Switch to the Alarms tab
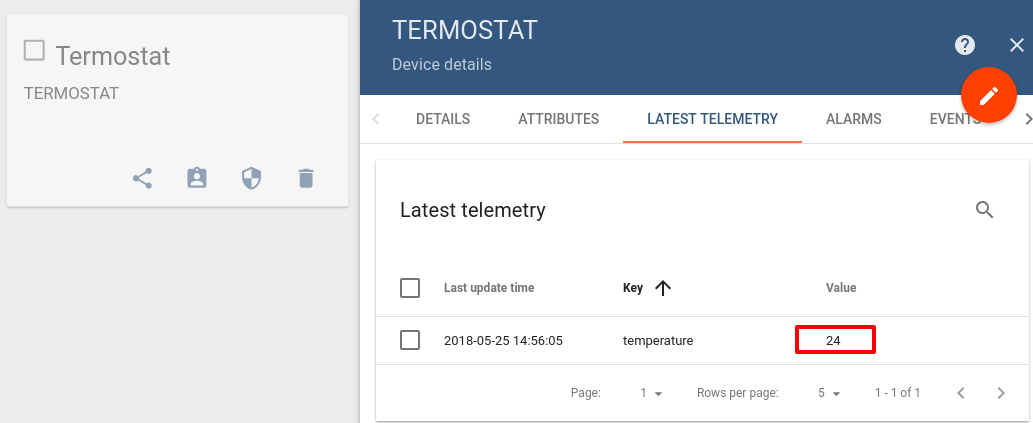The height and width of the screenshot is (423, 1033). [854, 119]
